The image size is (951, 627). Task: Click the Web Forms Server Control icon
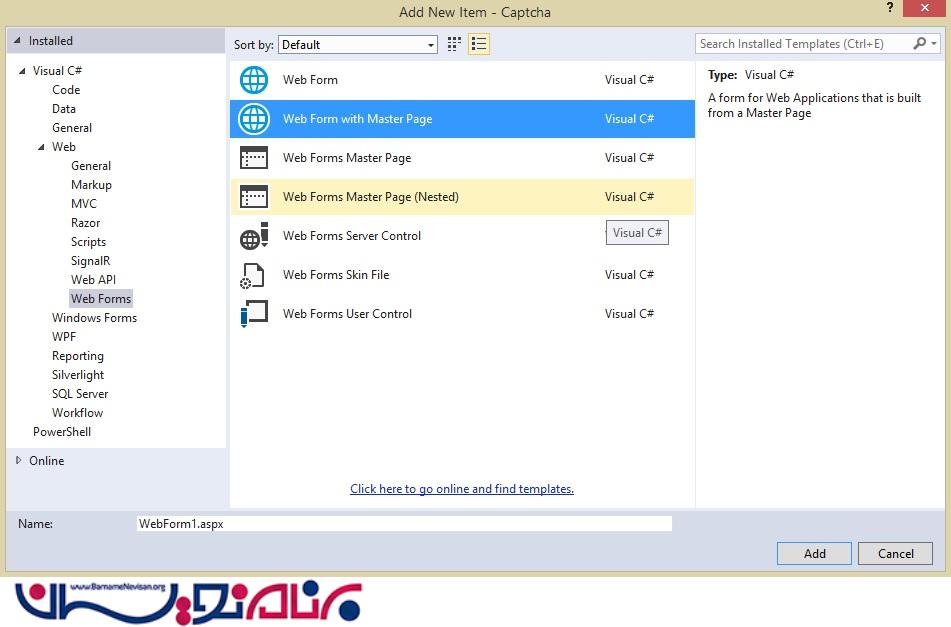254,236
